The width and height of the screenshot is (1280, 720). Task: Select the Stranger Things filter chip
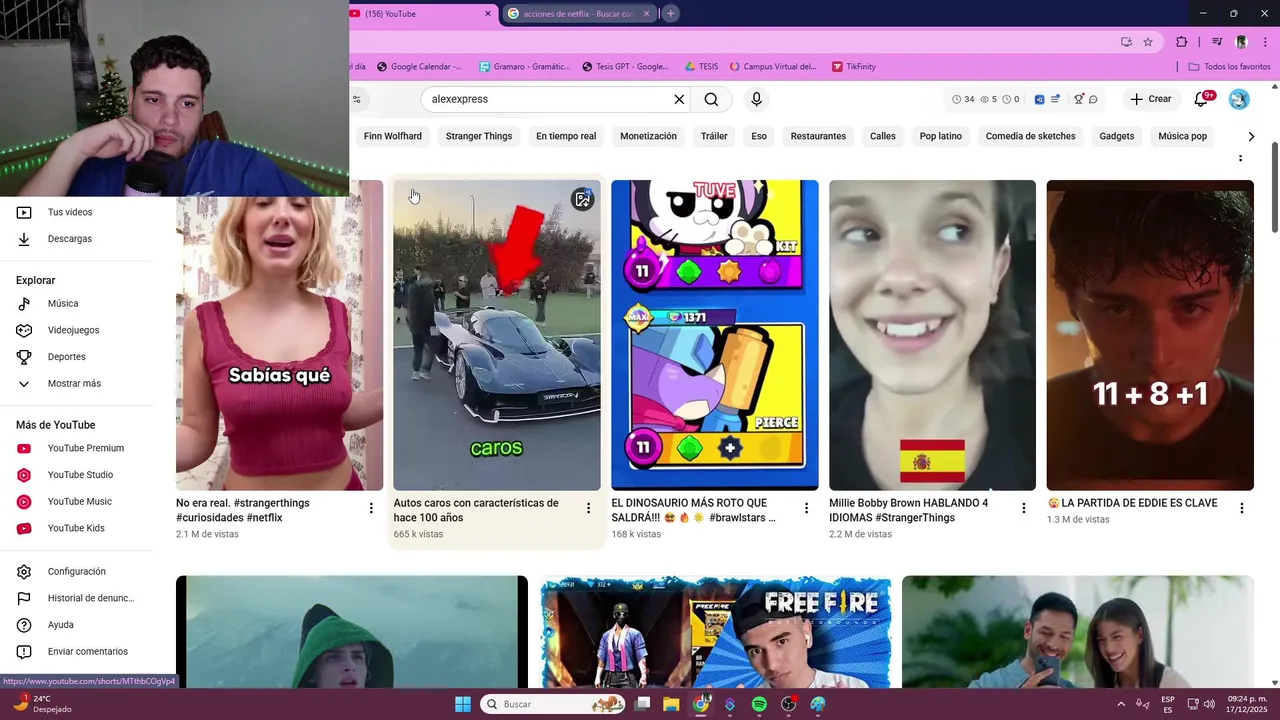[x=479, y=136]
